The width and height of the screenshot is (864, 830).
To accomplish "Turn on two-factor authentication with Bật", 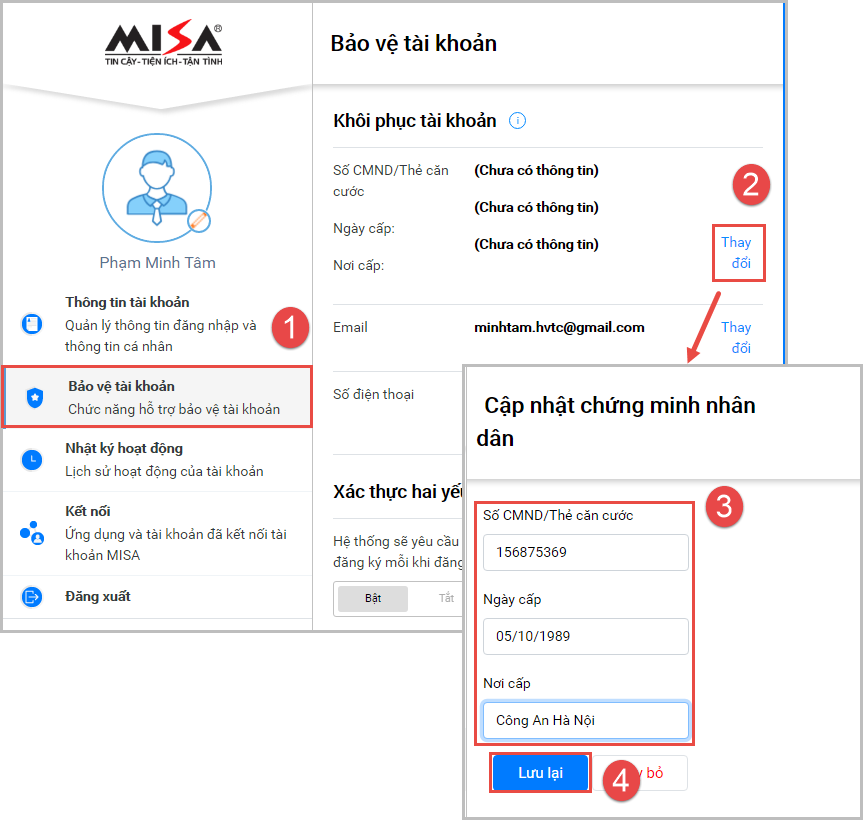I will pyautogui.click(x=373, y=598).
